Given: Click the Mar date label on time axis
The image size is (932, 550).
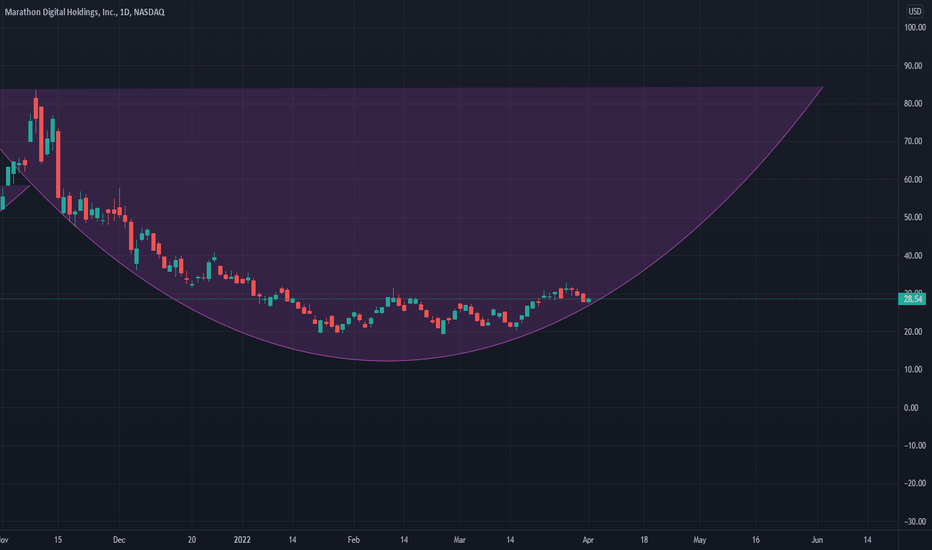Looking at the screenshot, I should coord(459,540).
